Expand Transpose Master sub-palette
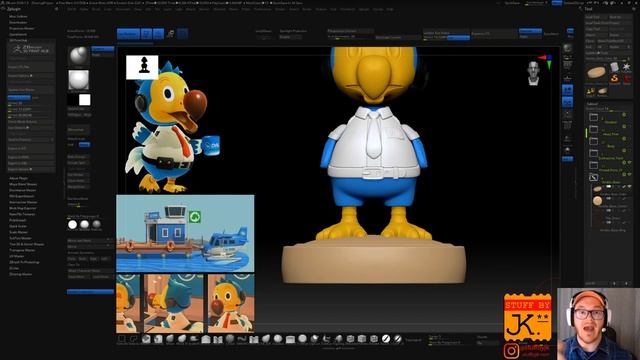 [22, 250]
